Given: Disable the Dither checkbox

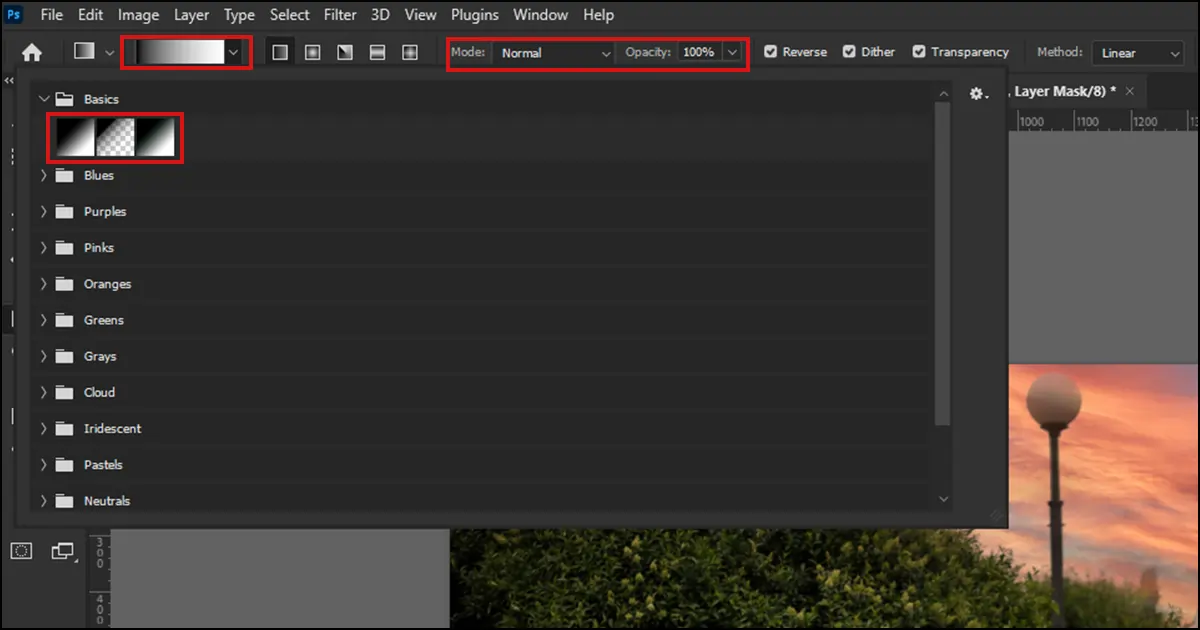Looking at the screenshot, I should pyautogui.click(x=849, y=52).
